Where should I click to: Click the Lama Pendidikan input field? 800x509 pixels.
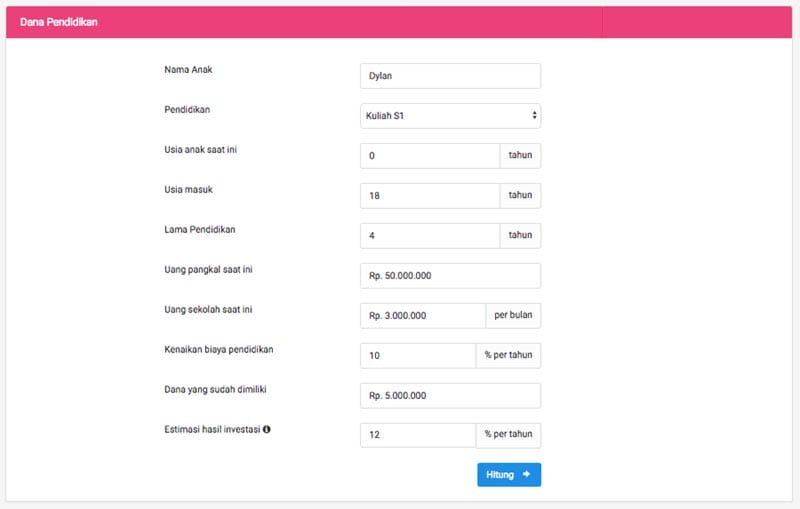coord(430,236)
